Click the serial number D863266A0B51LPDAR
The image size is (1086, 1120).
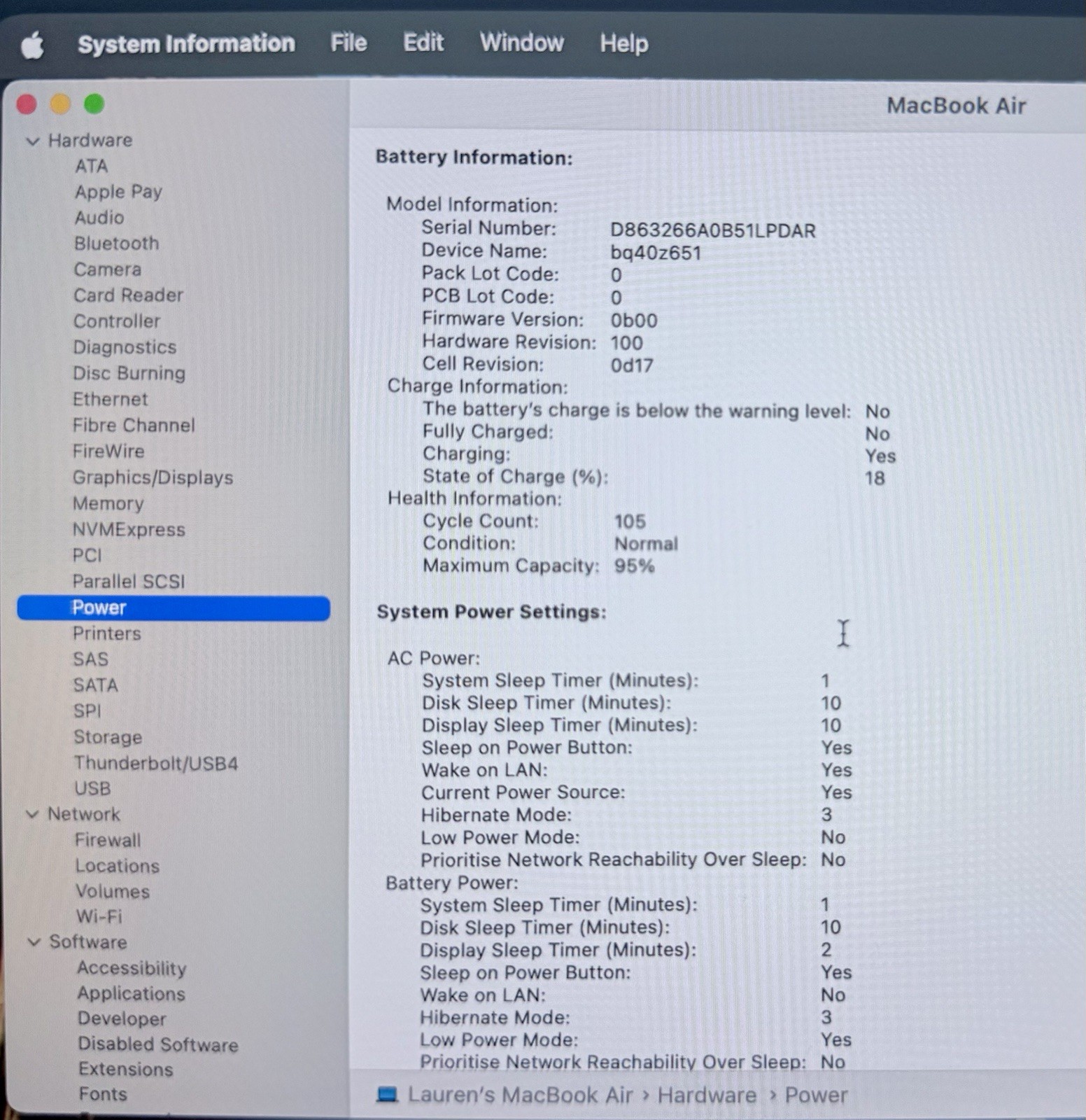click(712, 231)
